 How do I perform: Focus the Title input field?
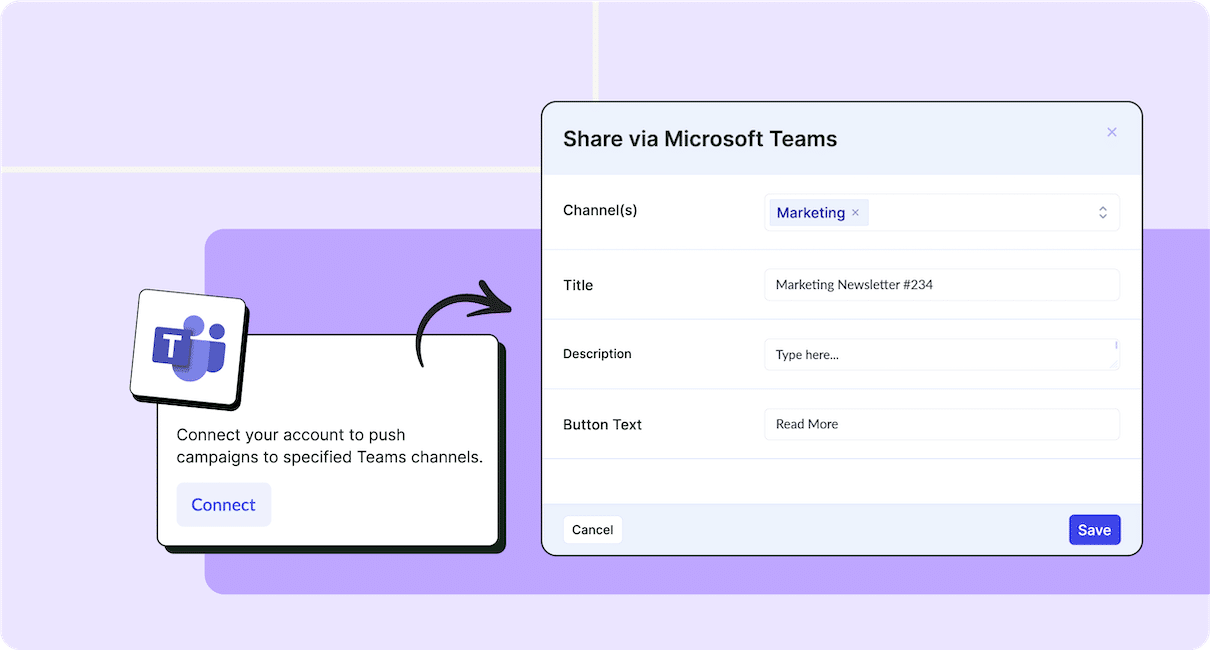pyautogui.click(x=942, y=285)
